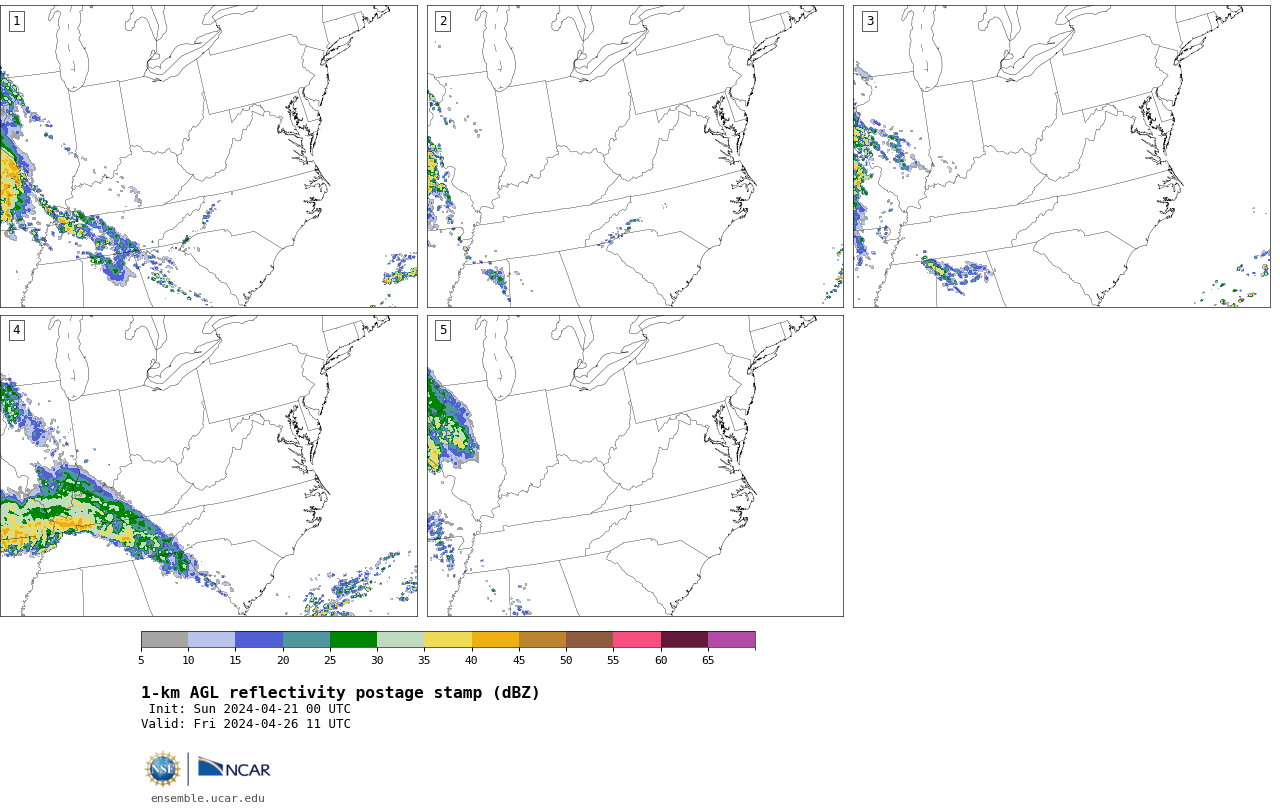Open postage stamp map number 5
Viewport: 1280px width, 809px height.
(635, 466)
